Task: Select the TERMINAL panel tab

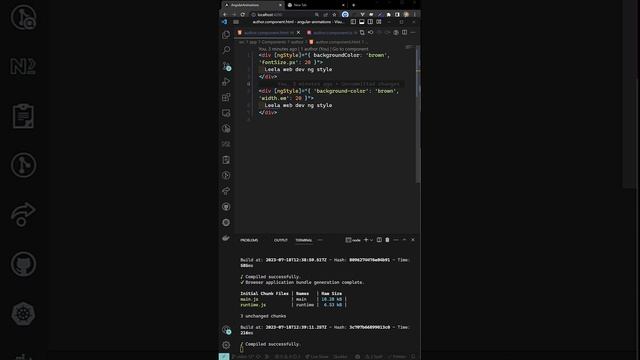Action: point(304,240)
